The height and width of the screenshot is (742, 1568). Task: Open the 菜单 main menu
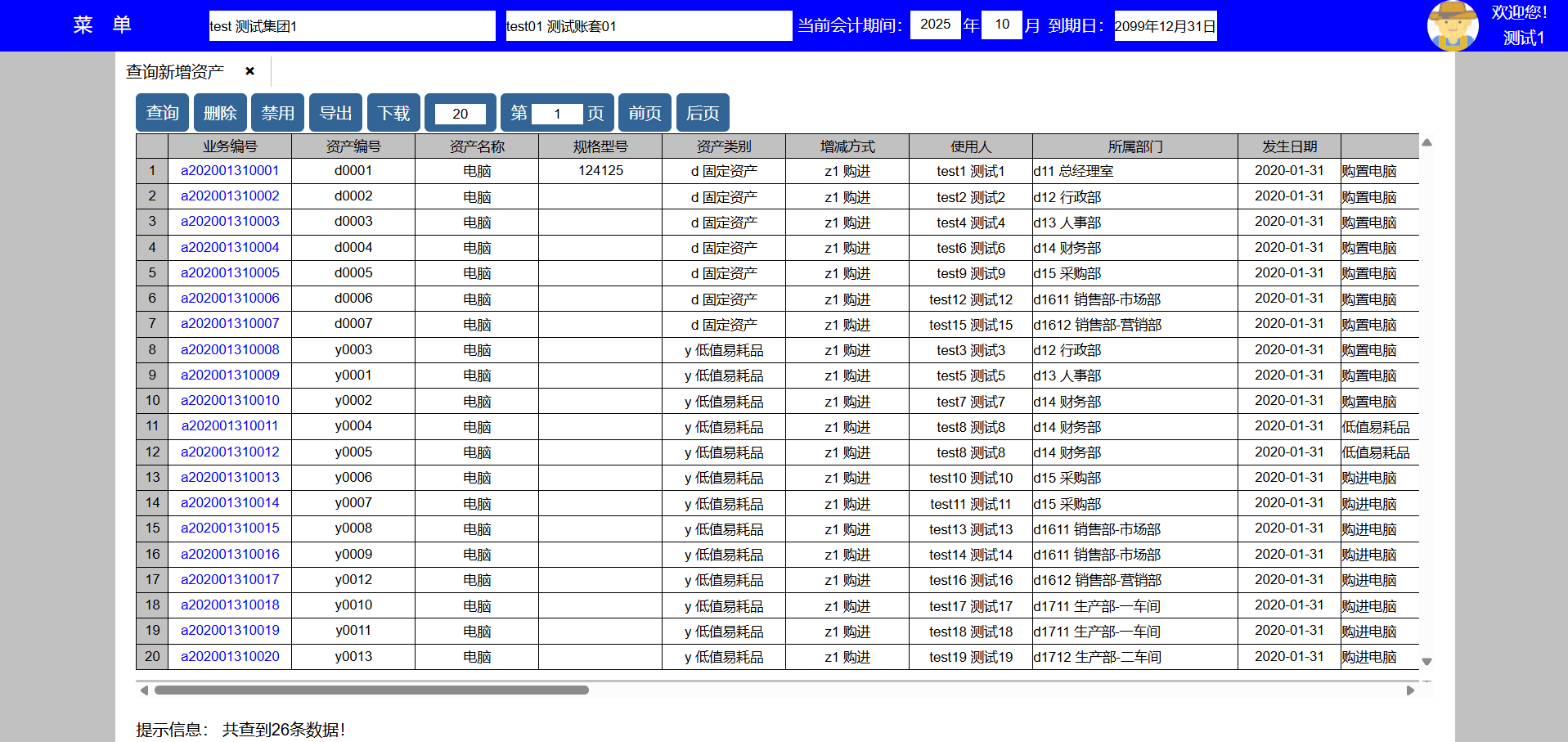click(102, 25)
